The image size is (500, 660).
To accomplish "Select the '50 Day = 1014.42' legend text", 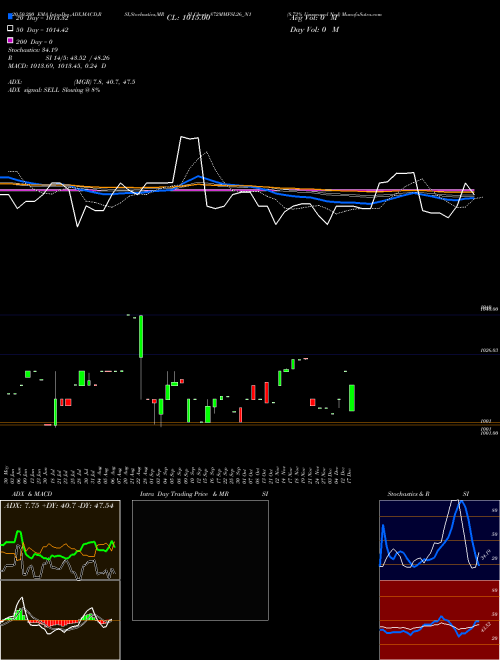I will [x=42, y=30].
